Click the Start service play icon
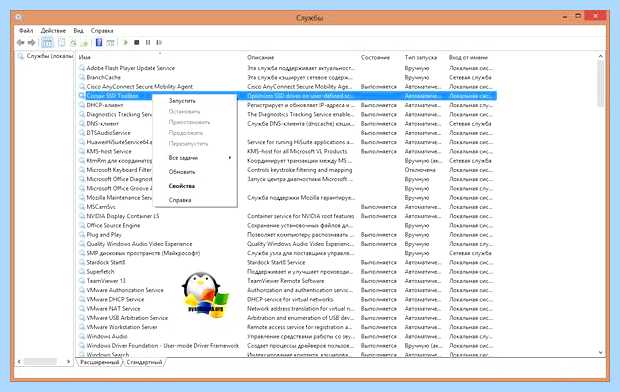 tap(125, 42)
